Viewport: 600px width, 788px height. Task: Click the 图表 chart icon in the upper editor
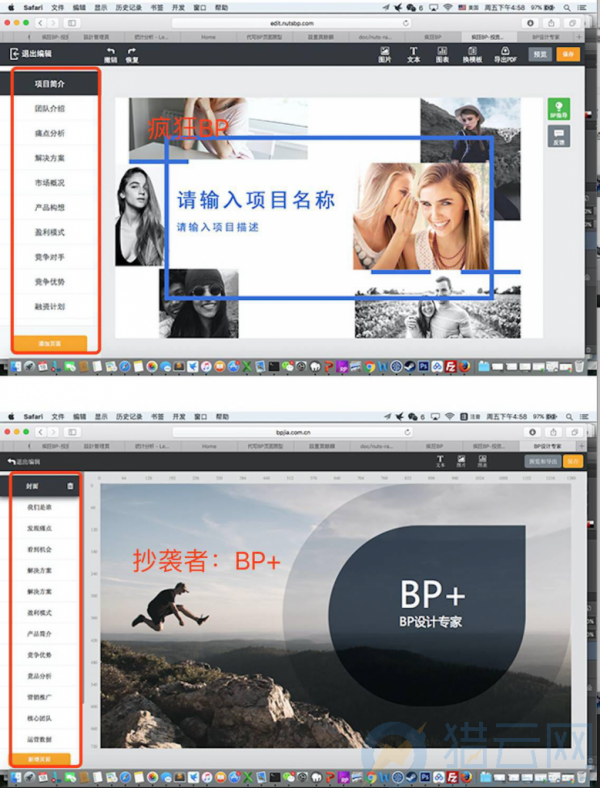442,51
